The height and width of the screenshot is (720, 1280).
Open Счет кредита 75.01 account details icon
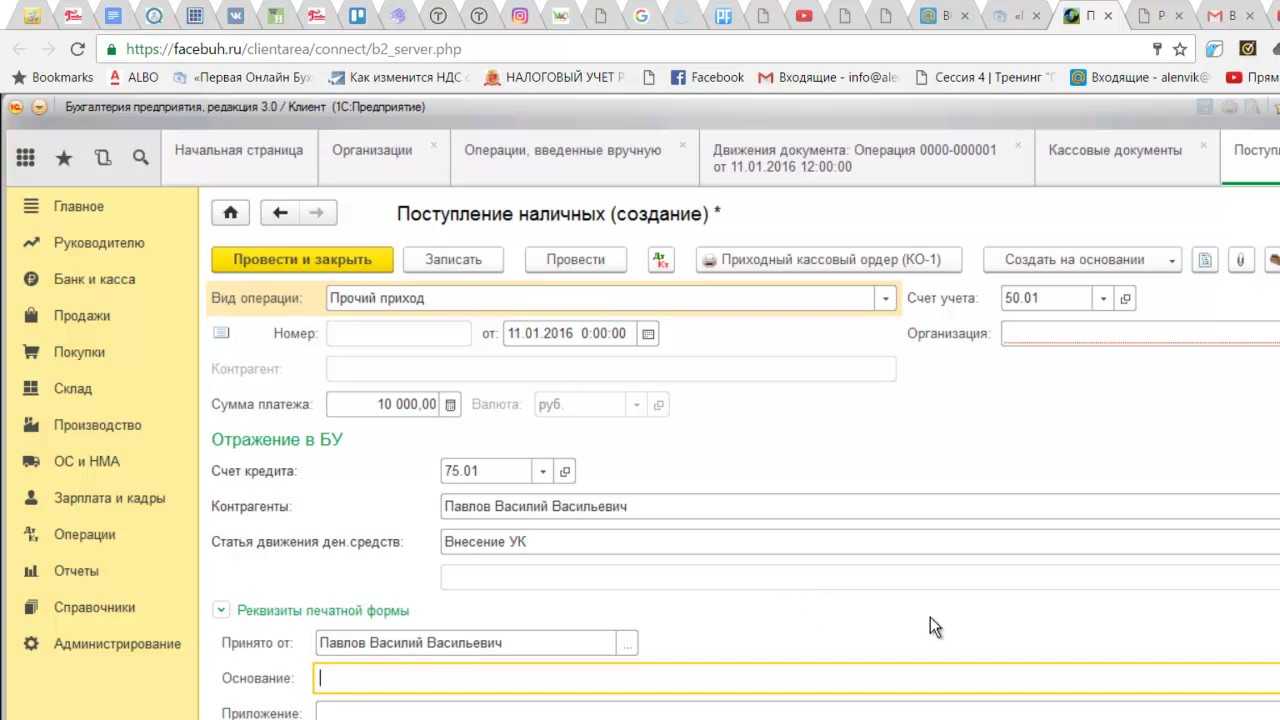pos(565,471)
